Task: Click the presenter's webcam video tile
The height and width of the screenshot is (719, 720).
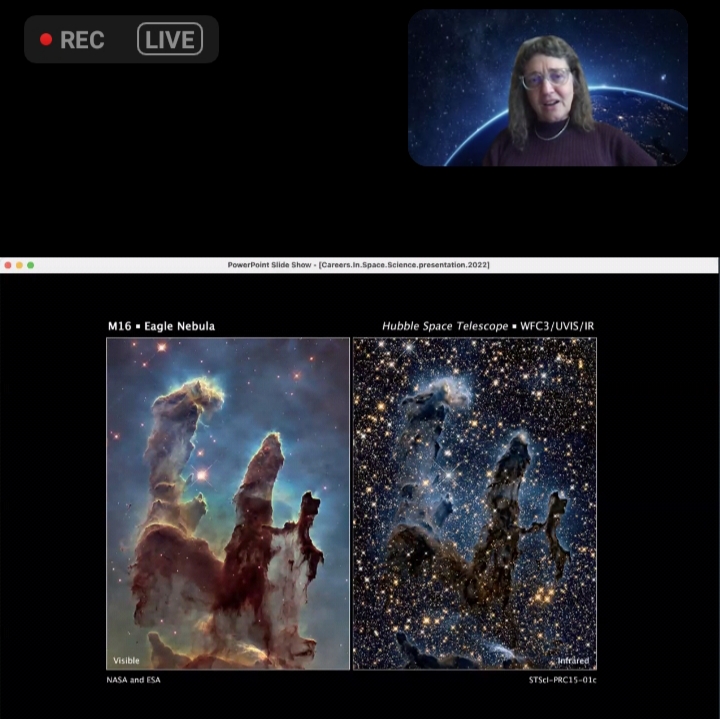Action: 548,88
